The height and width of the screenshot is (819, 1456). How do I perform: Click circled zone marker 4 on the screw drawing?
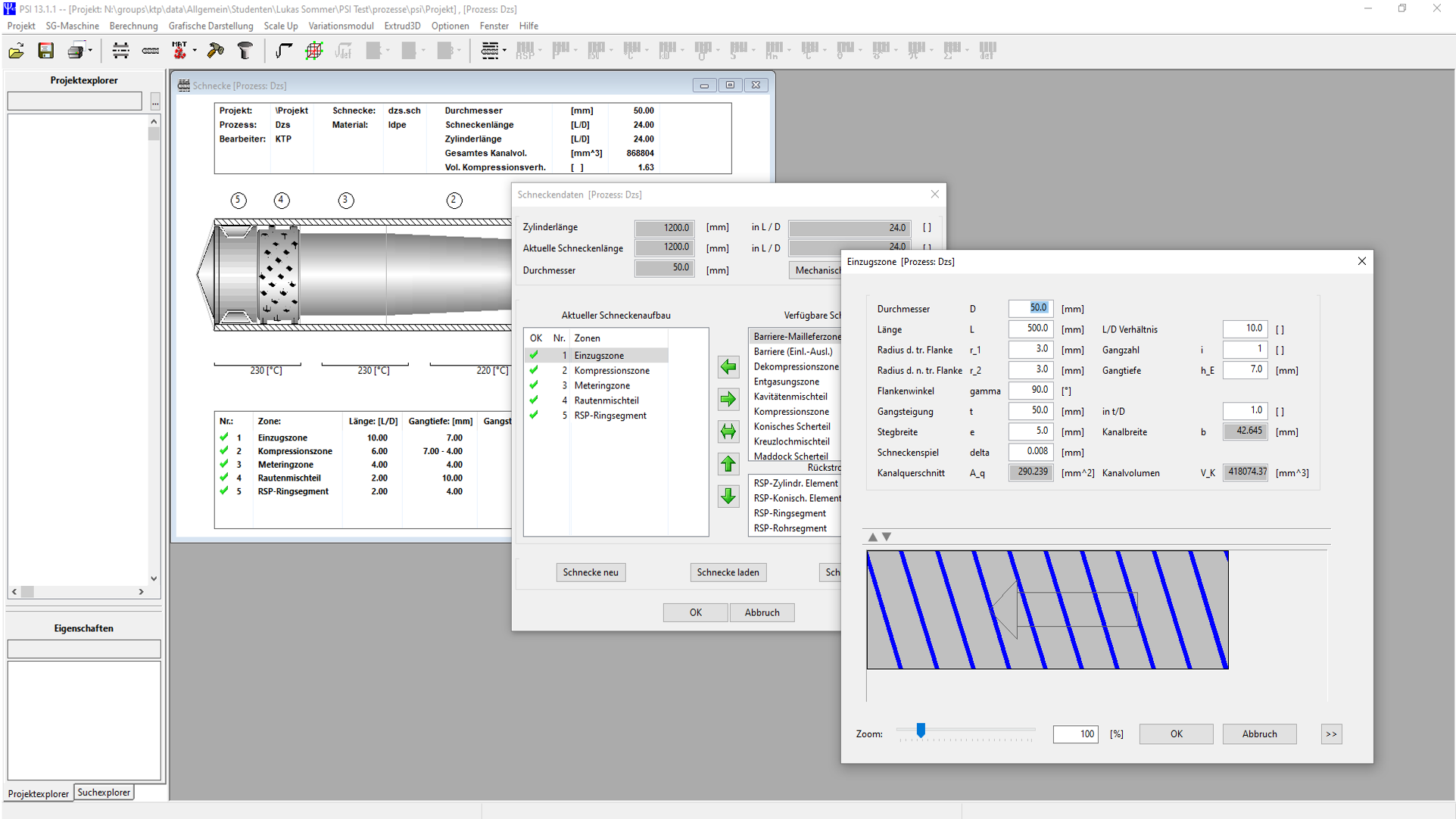(x=282, y=200)
